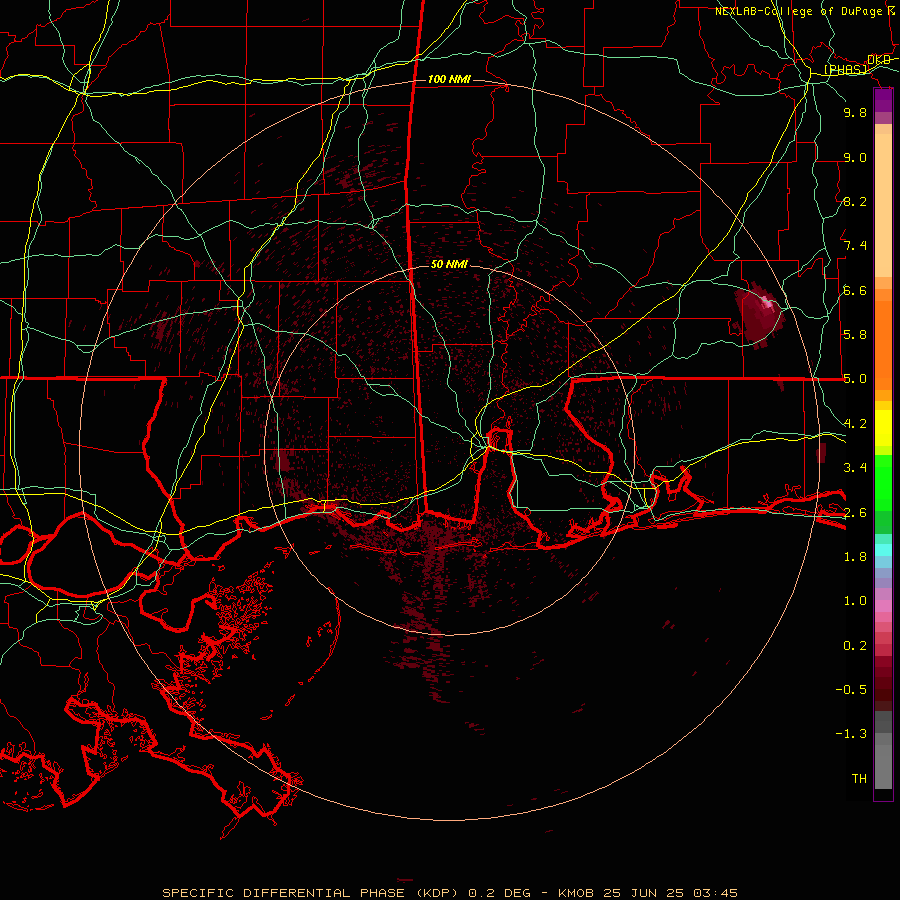Pick the cyan segment of the color bar
900x900 pixels.
[x=883, y=550]
